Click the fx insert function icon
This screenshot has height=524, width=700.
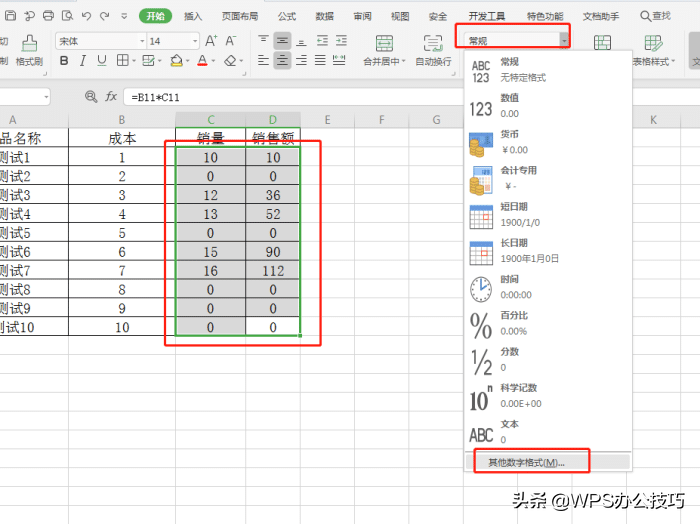[111, 96]
